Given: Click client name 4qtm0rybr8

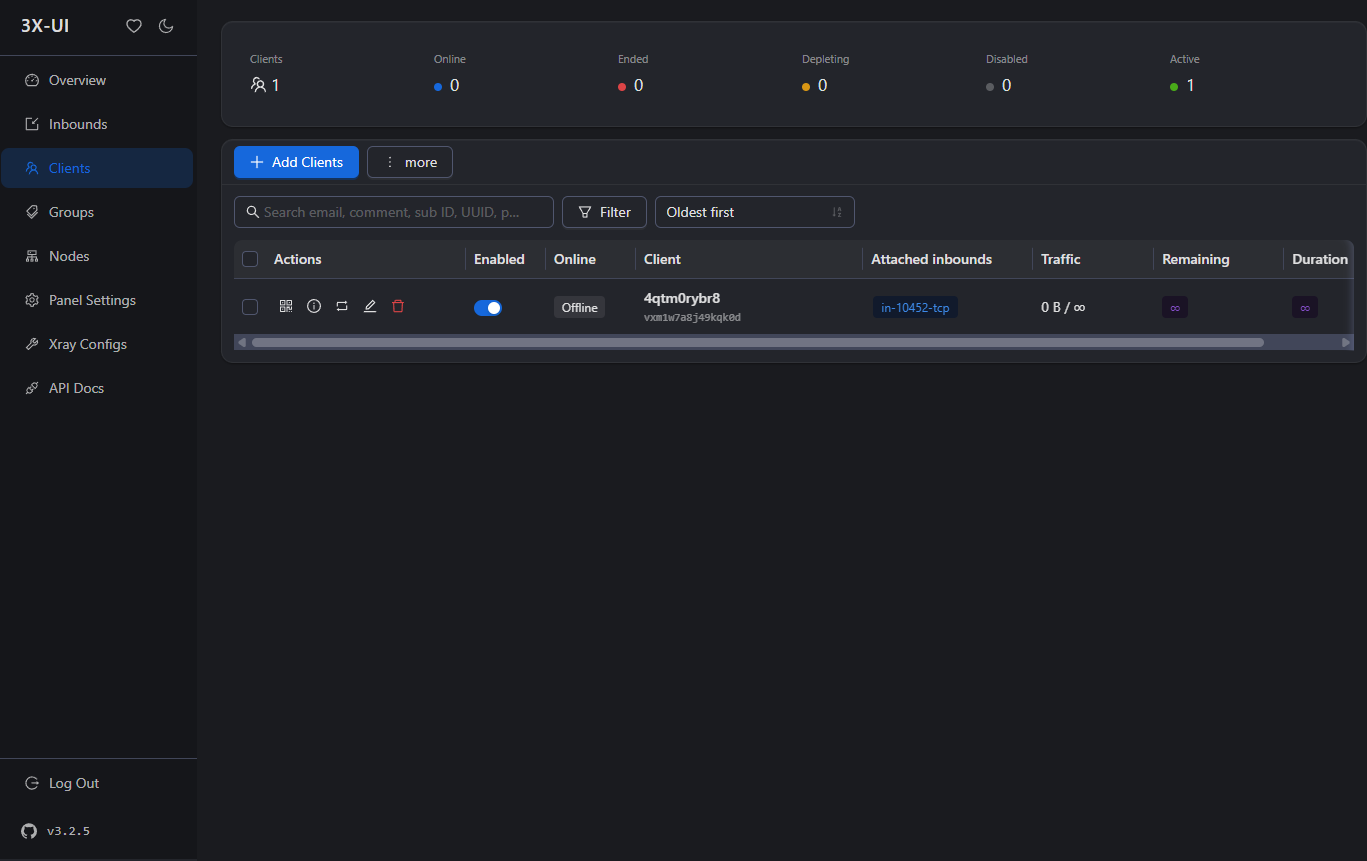Looking at the screenshot, I should [682, 298].
